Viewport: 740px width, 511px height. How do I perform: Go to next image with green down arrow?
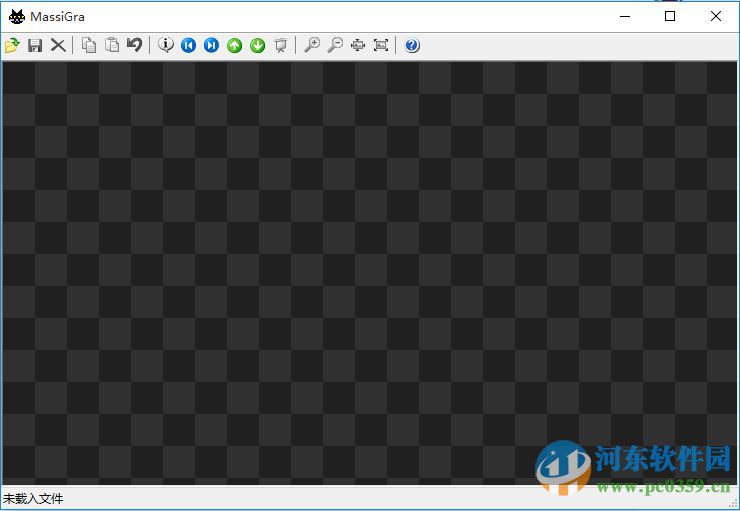pos(258,45)
